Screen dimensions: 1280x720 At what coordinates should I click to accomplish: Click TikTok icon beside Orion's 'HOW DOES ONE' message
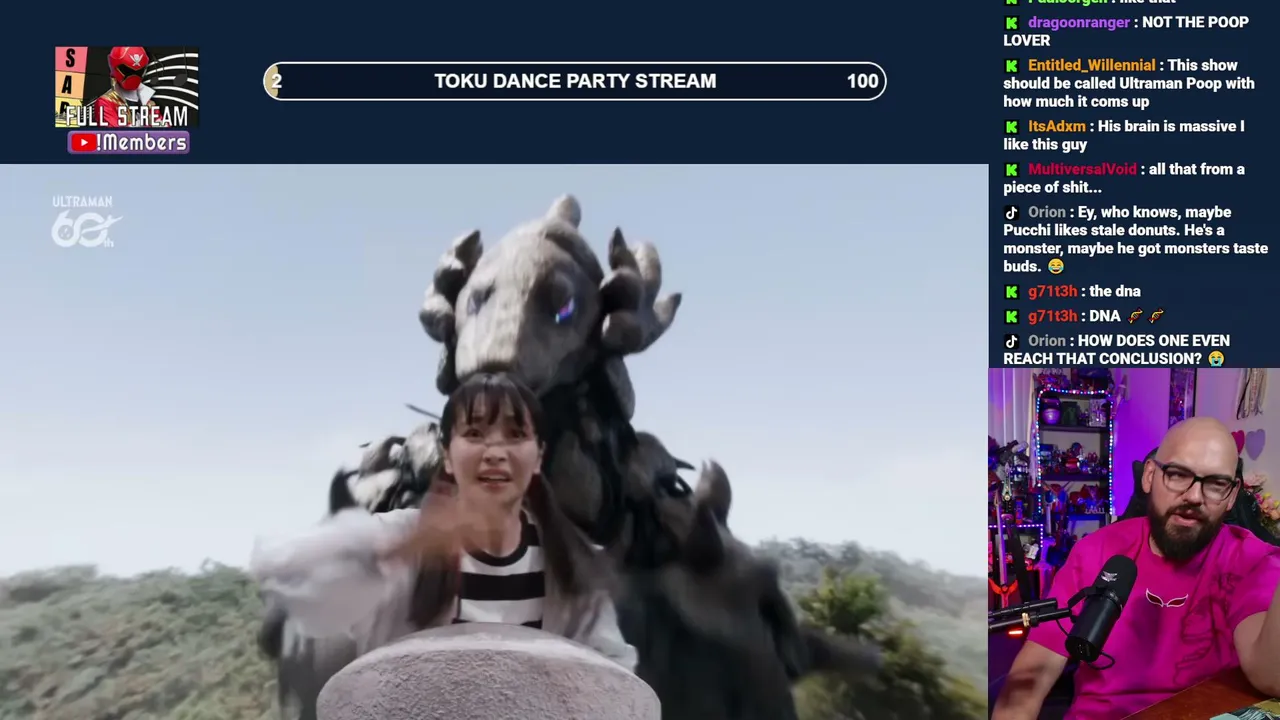click(x=1011, y=342)
